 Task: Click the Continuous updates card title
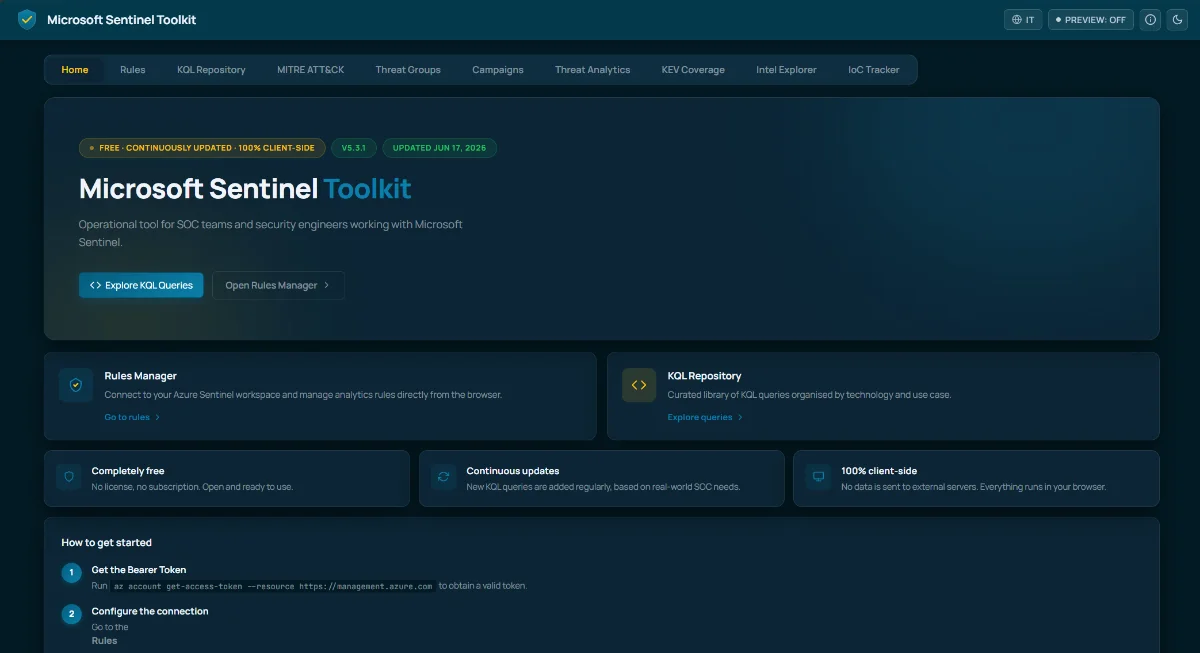coord(513,471)
